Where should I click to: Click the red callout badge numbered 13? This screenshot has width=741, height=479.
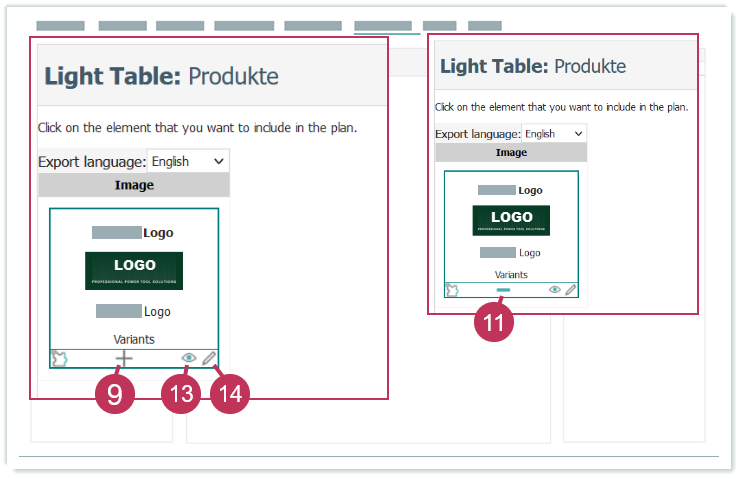181,394
